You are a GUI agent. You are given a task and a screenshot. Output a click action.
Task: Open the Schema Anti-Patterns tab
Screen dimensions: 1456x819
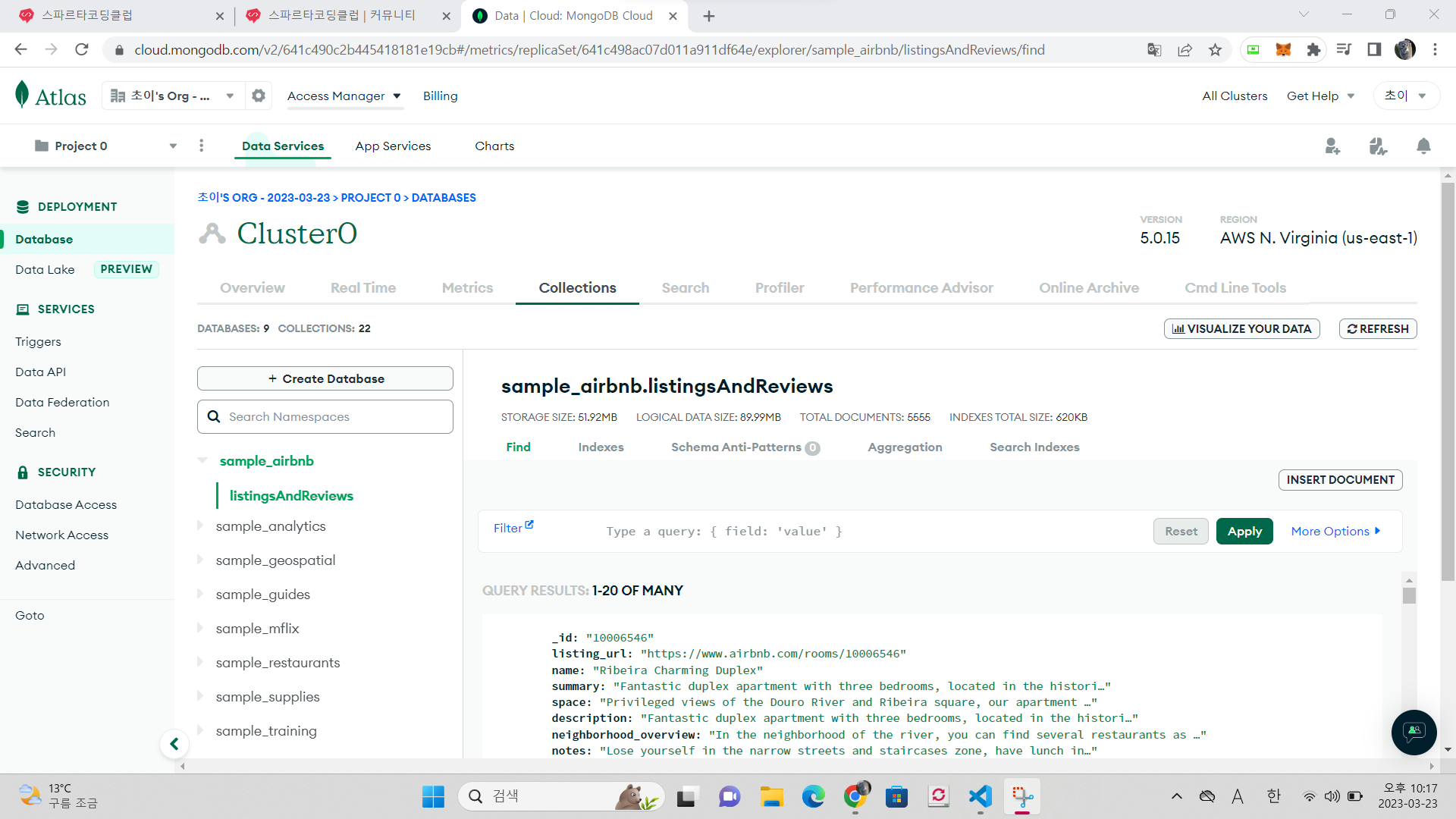click(745, 447)
